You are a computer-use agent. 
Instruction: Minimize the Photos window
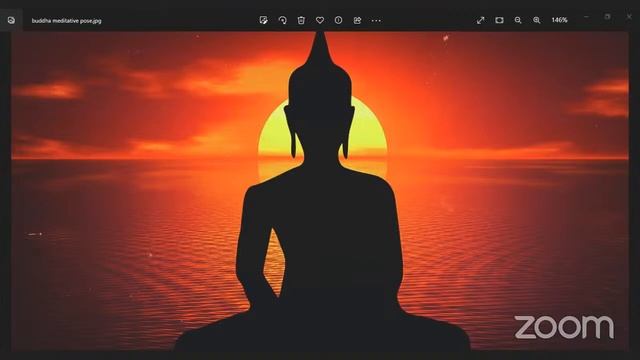[x=587, y=17]
